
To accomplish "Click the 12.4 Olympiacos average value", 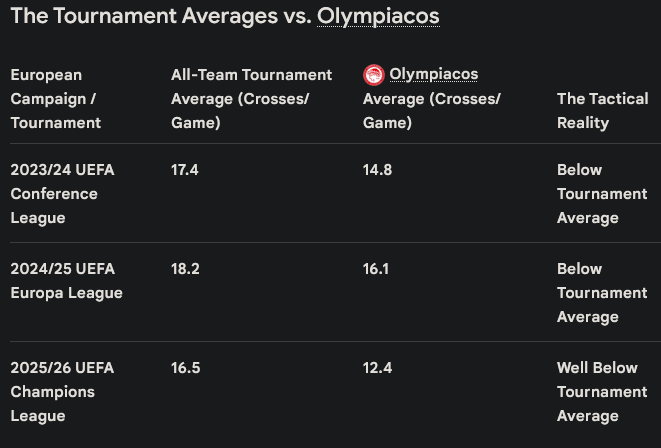I will (377, 368).
